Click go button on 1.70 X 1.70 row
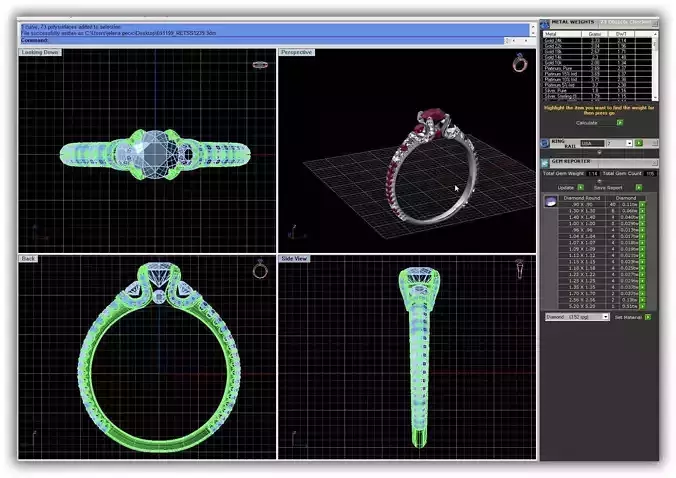676x478 pixels. [642, 294]
